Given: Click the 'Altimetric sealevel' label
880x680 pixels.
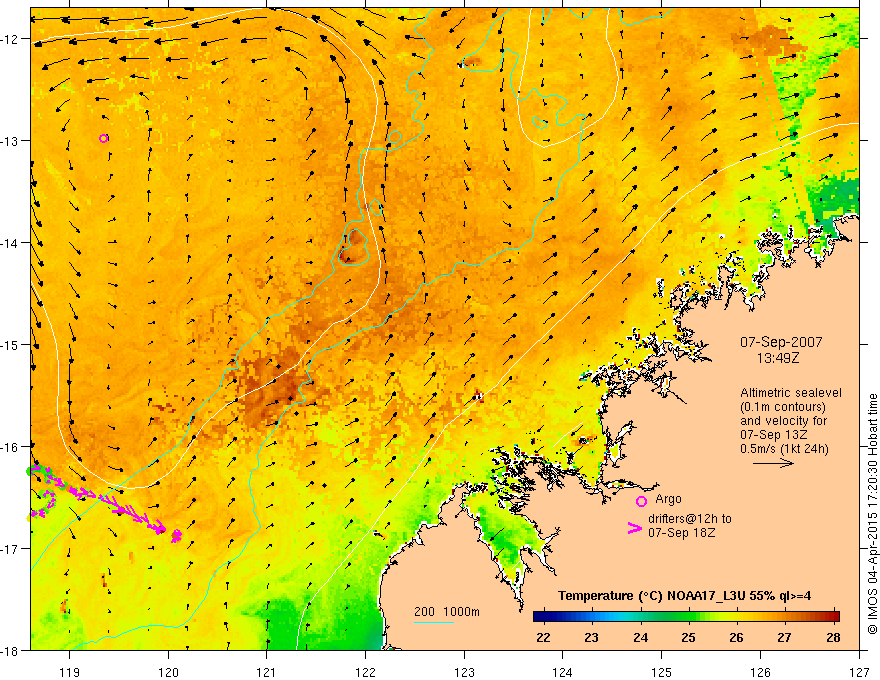Looking at the screenshot, I should [x=791, y=393].
